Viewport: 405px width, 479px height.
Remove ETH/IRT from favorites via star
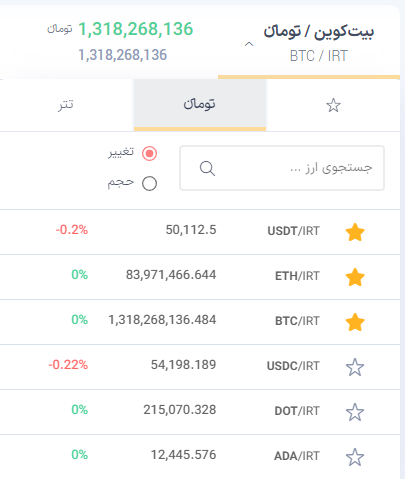355,277
